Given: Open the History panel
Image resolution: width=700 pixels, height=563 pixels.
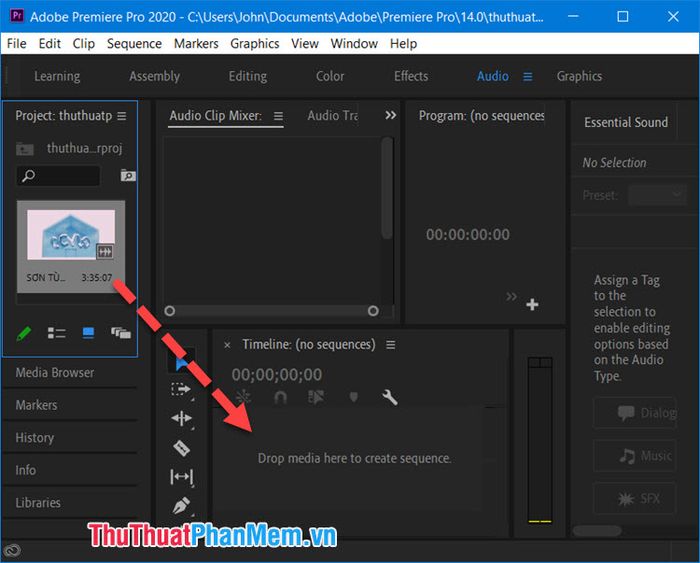Looking at the screenshot, I should pos(34,438).
